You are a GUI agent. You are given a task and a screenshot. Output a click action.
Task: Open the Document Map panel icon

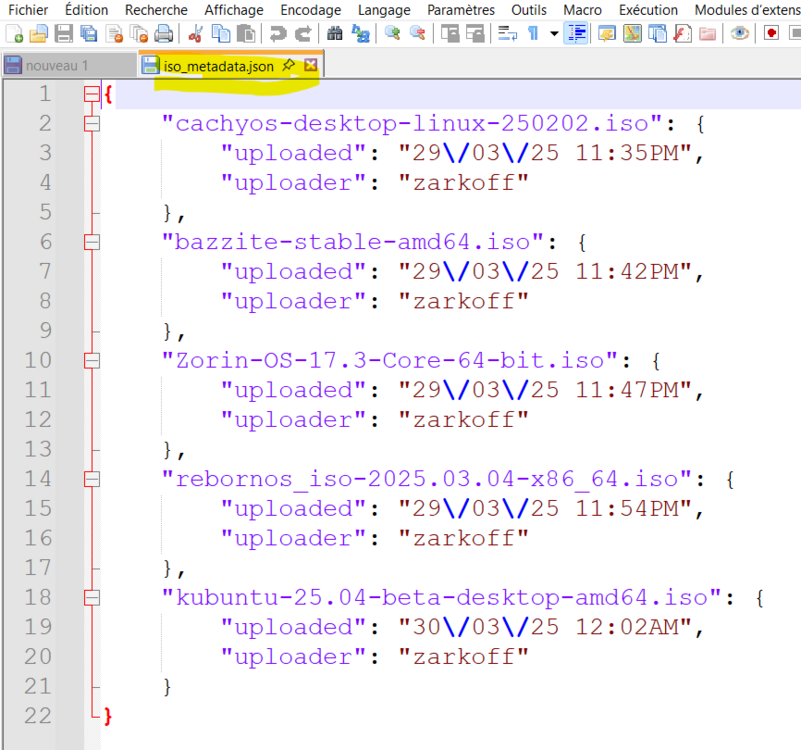click(x=632, y=34)
